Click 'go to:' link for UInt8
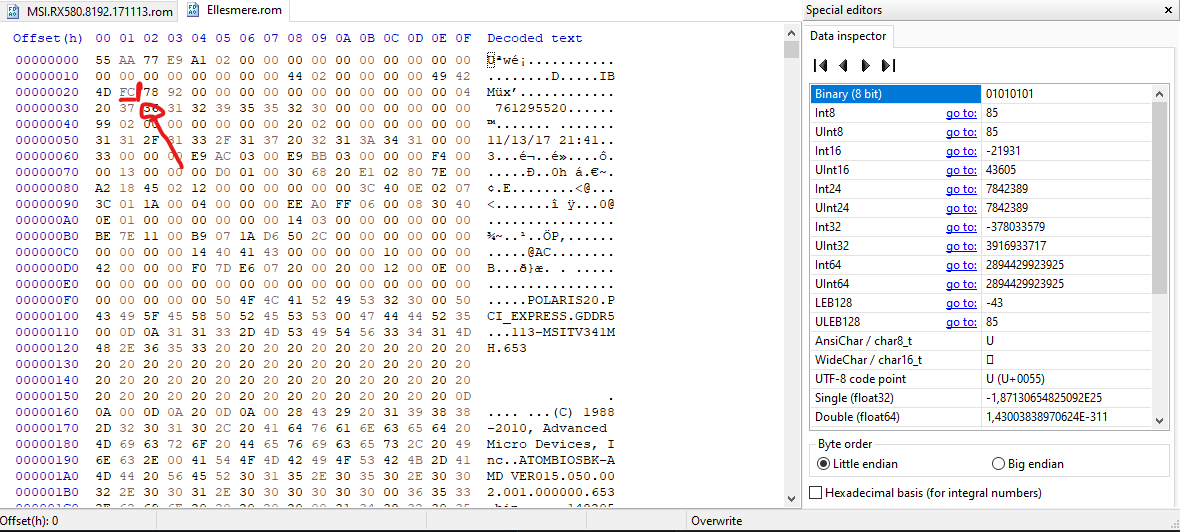The image size is (1180, 532). coord(961,132)
